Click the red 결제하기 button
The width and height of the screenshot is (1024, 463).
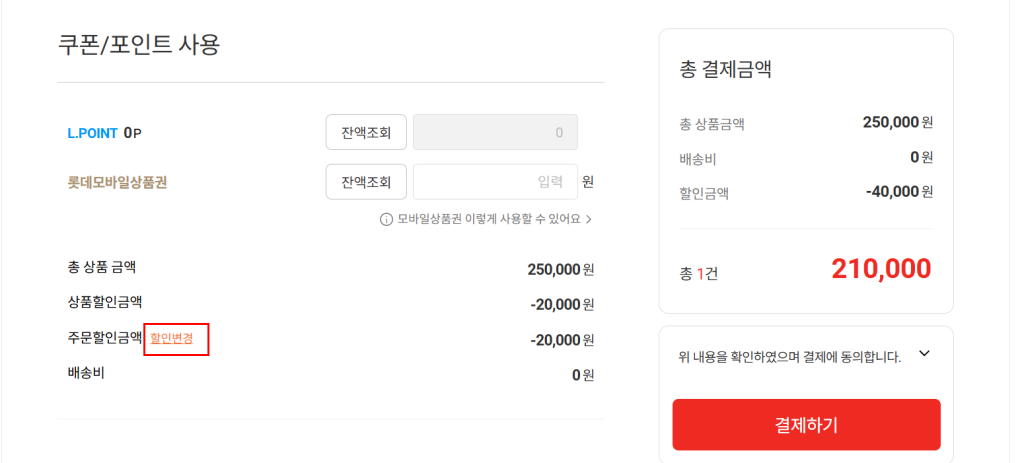click(x=806, y=425)
